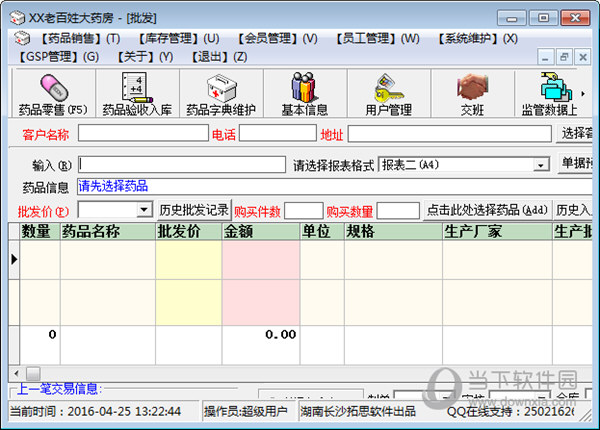Click 金额 column header
Viewport: 600px width, 430px height.
(261, 231)
